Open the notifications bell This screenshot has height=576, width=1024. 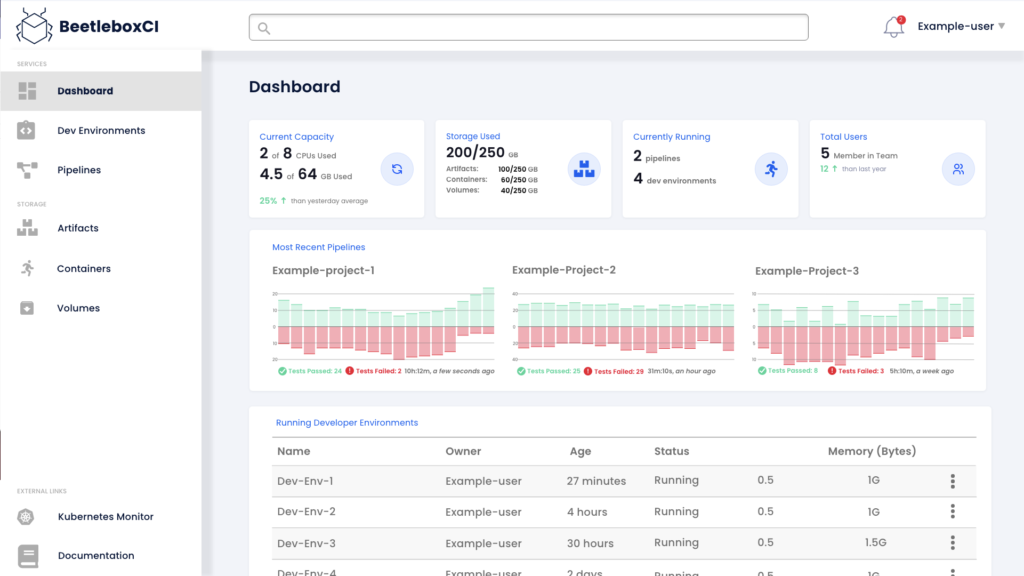[x=893, y=28]
